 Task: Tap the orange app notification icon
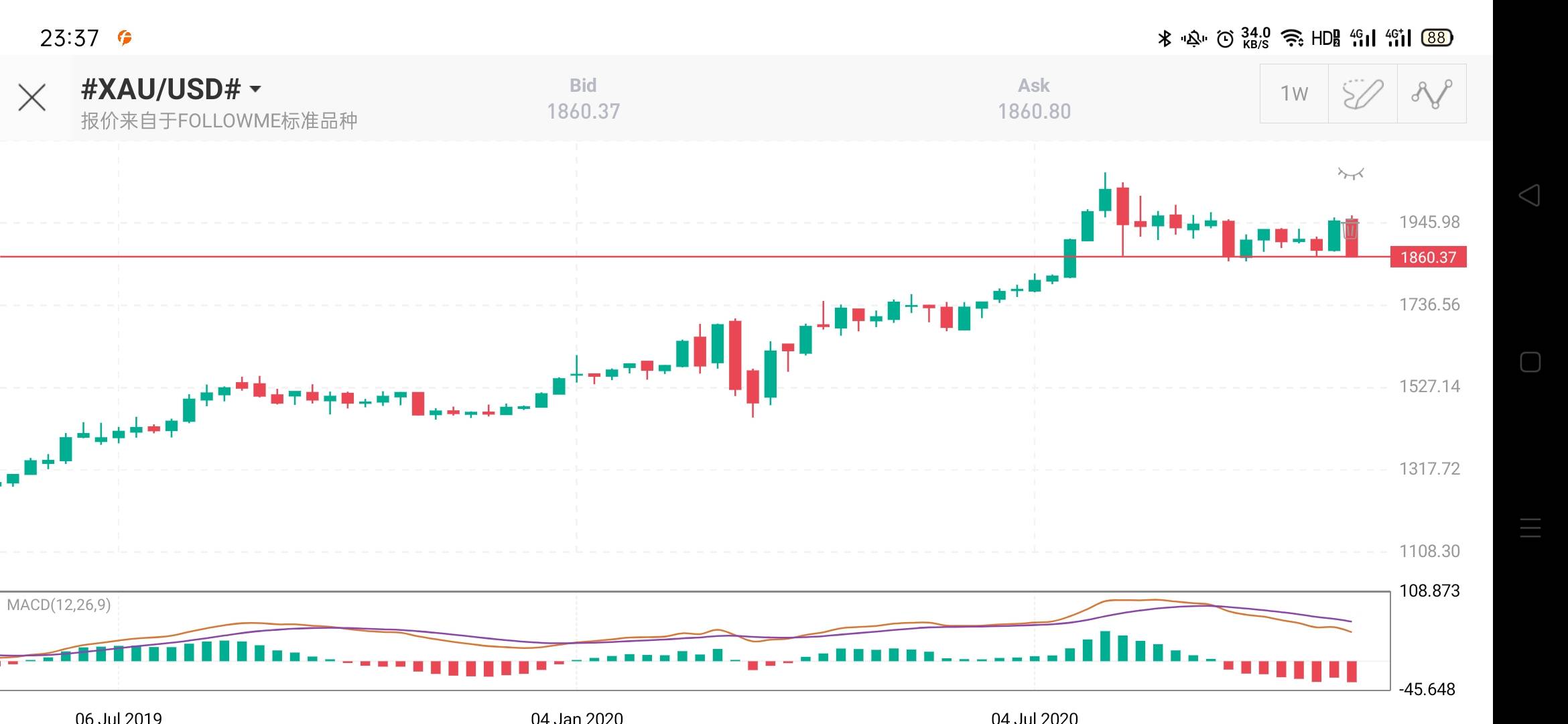(x=125, y=38)
